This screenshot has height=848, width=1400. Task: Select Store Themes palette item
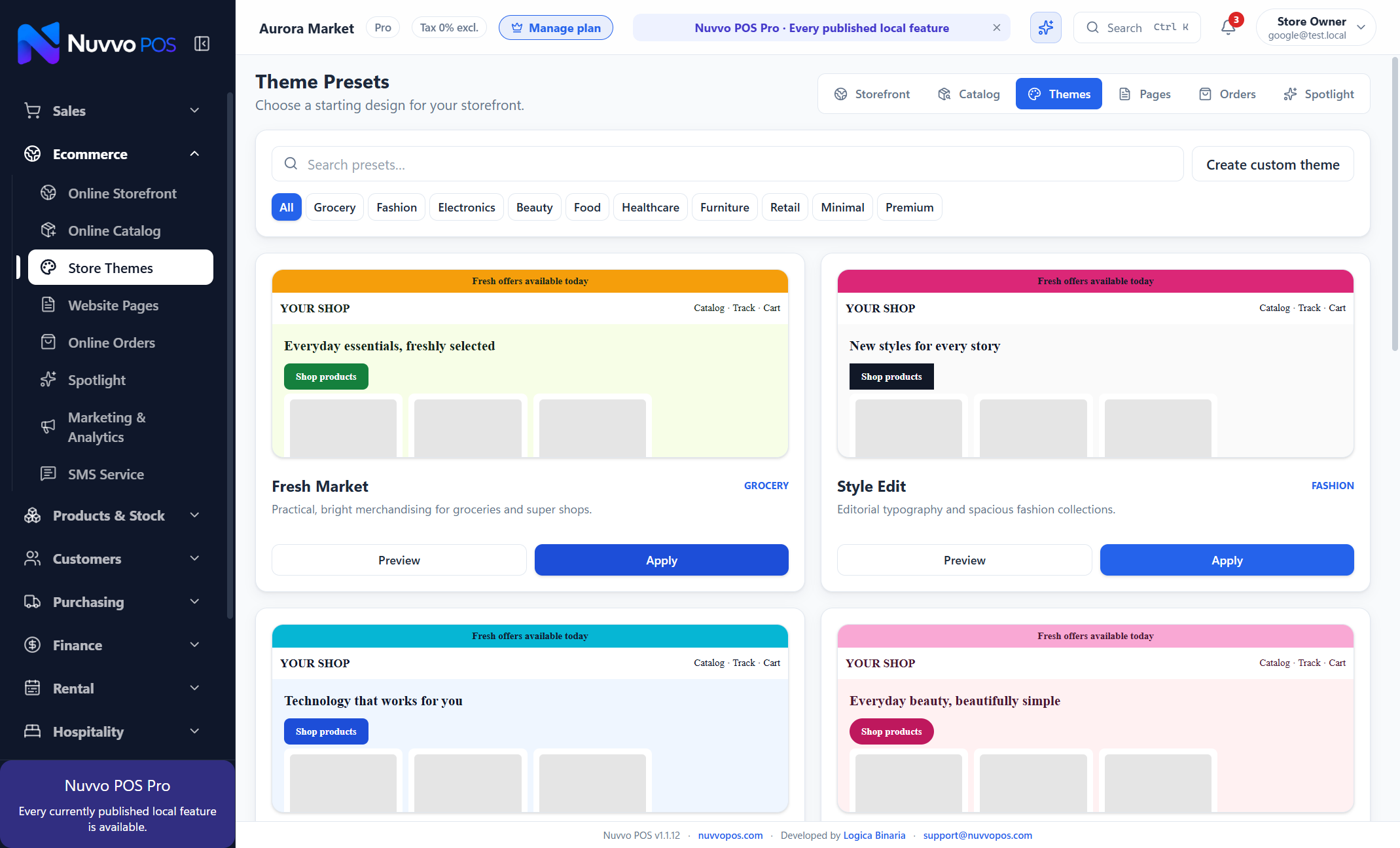[x=121, y=268]
